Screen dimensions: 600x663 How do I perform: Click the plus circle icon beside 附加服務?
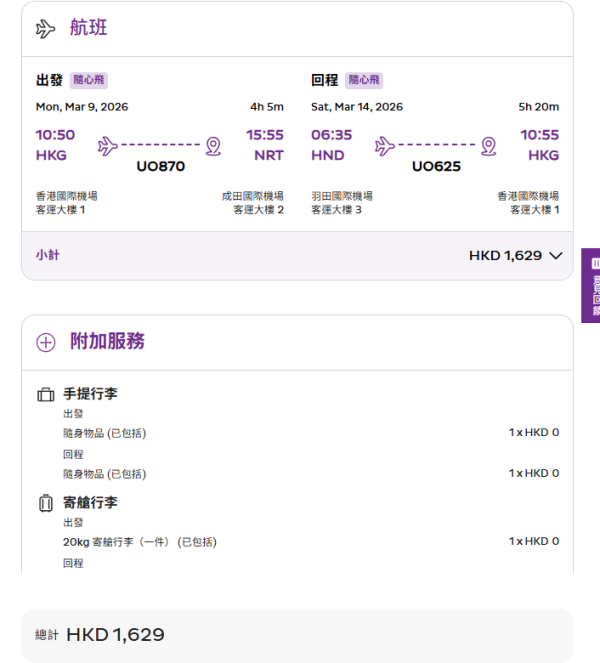(46, 342)
